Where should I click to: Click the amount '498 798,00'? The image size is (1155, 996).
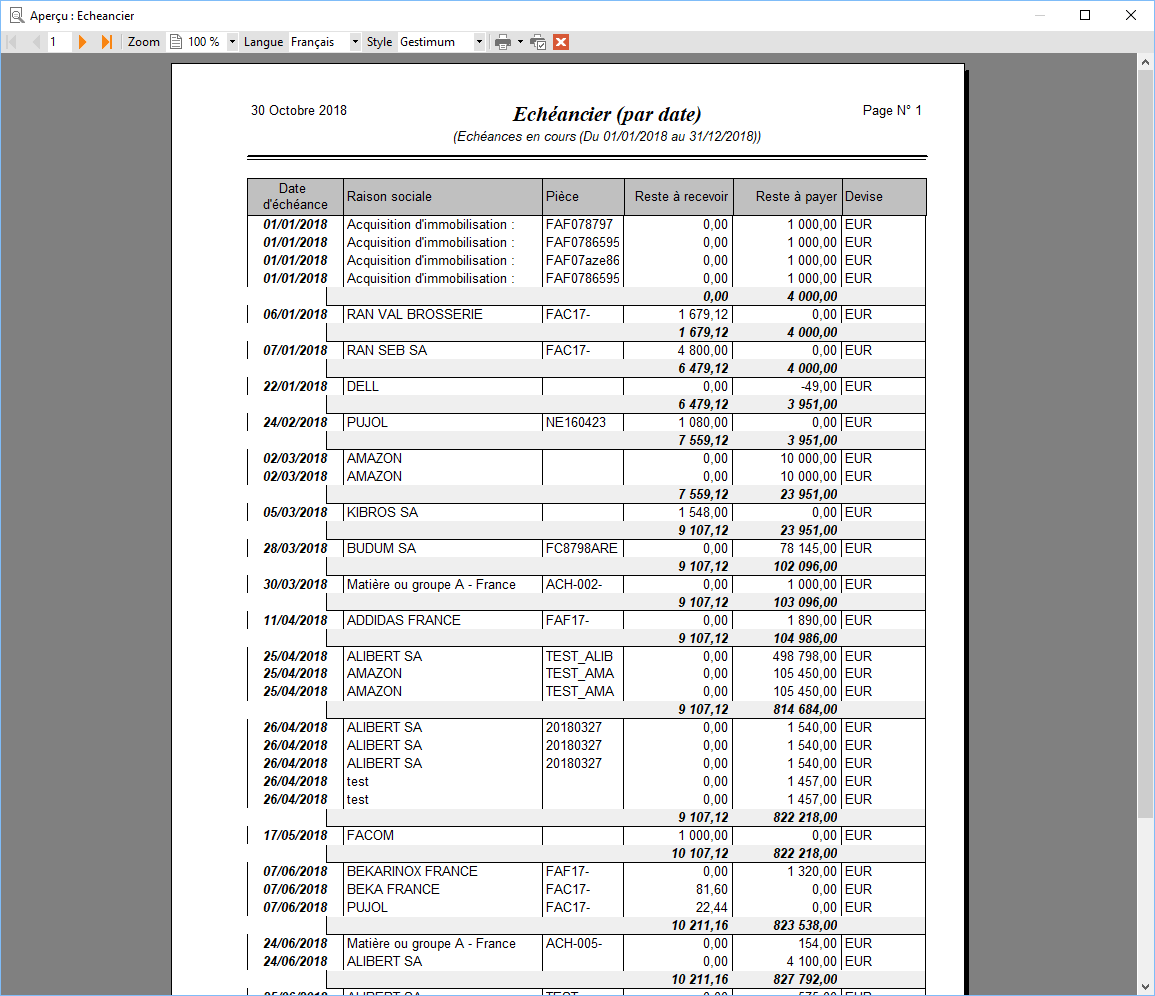804,656
